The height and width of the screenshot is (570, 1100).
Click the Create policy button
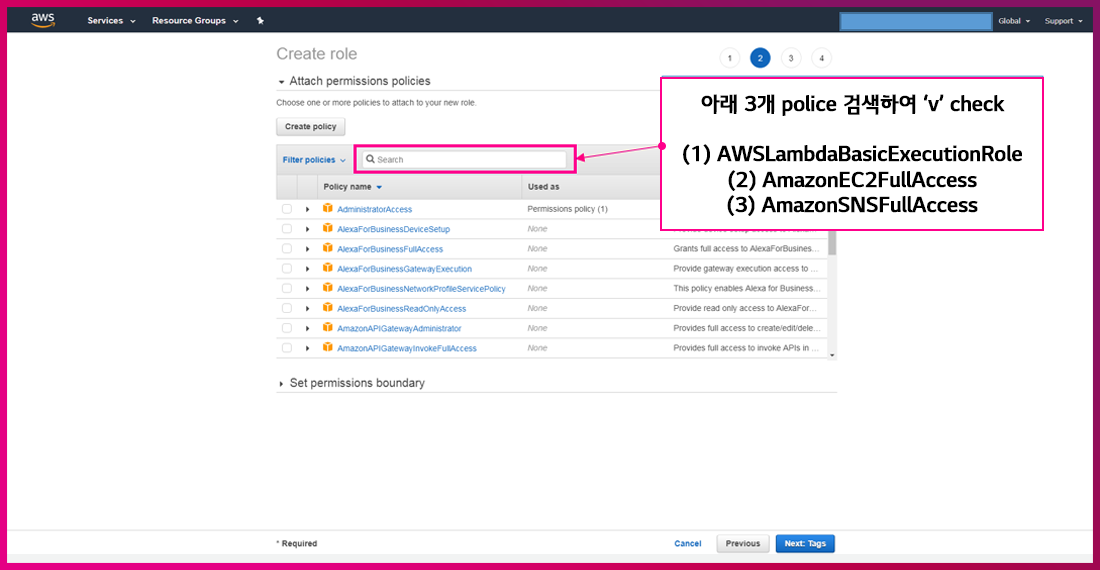311,127
